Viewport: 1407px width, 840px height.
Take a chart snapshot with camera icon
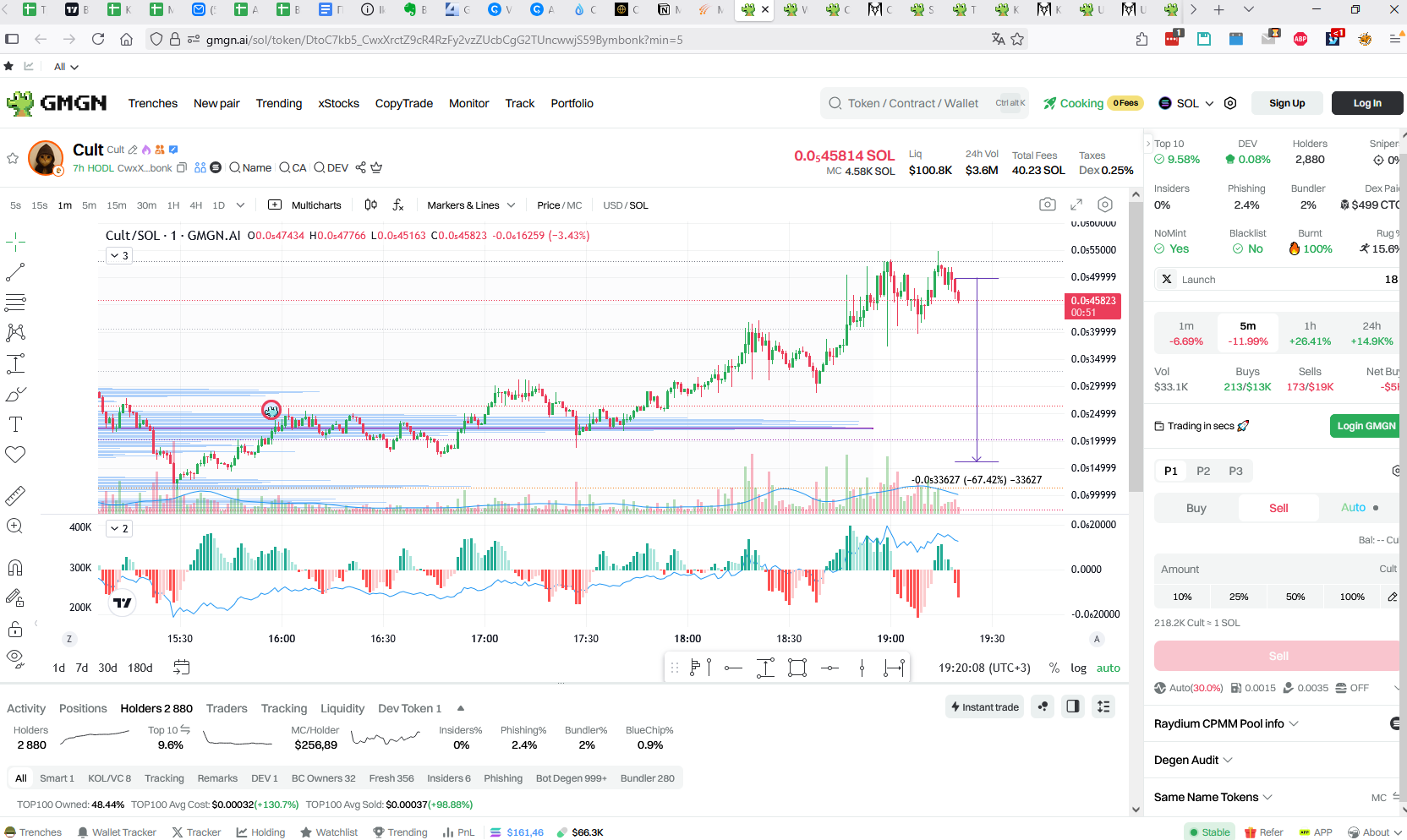tap(1048, 205)
